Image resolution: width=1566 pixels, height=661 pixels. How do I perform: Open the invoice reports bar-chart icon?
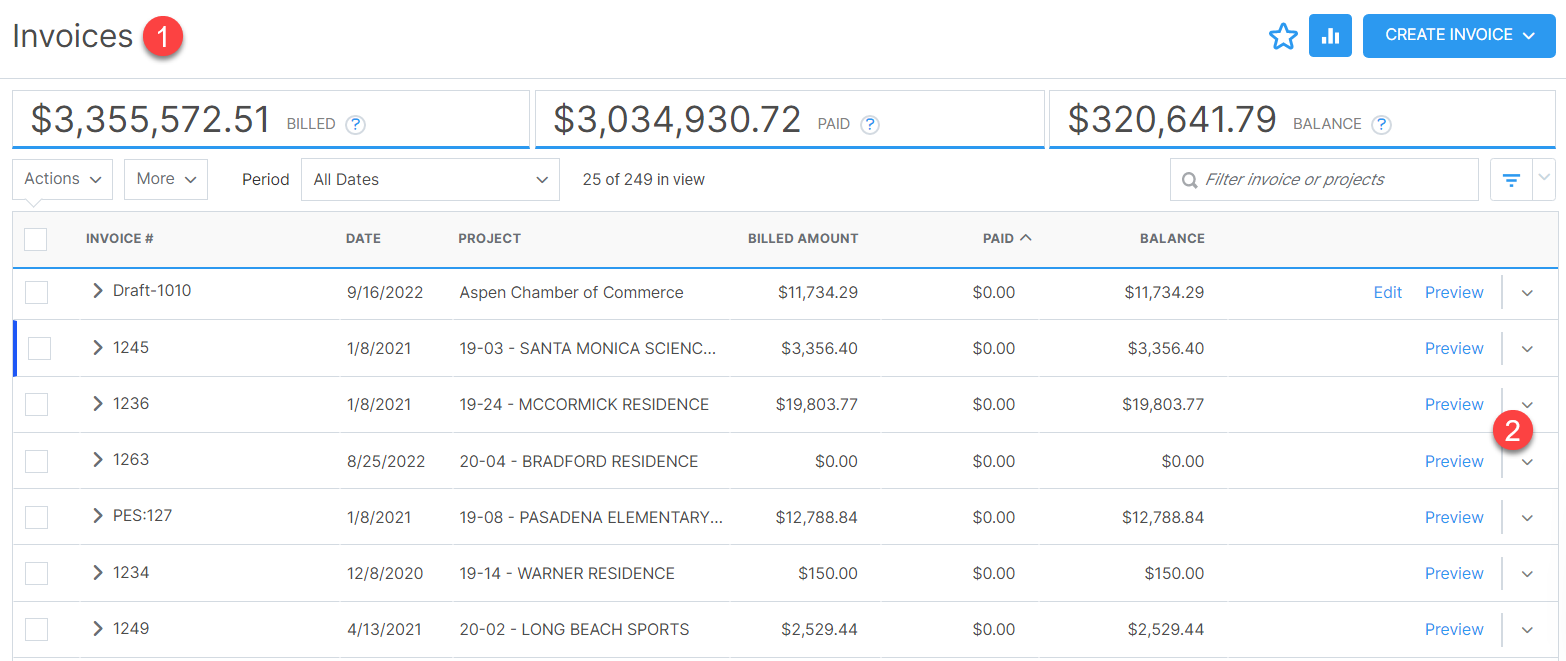1330,35
